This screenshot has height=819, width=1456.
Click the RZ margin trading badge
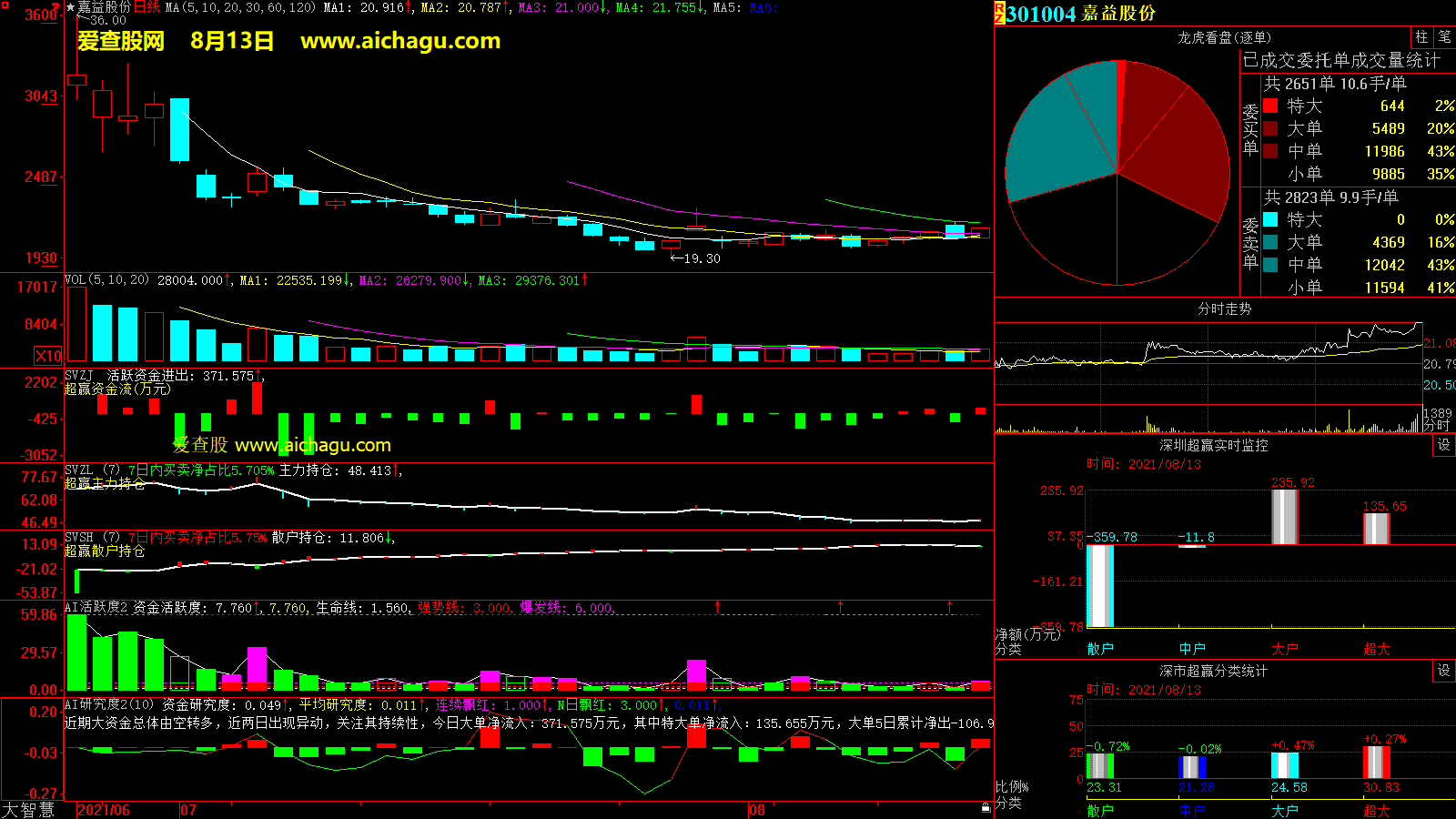pyautogui.click(x=999, y=13)
